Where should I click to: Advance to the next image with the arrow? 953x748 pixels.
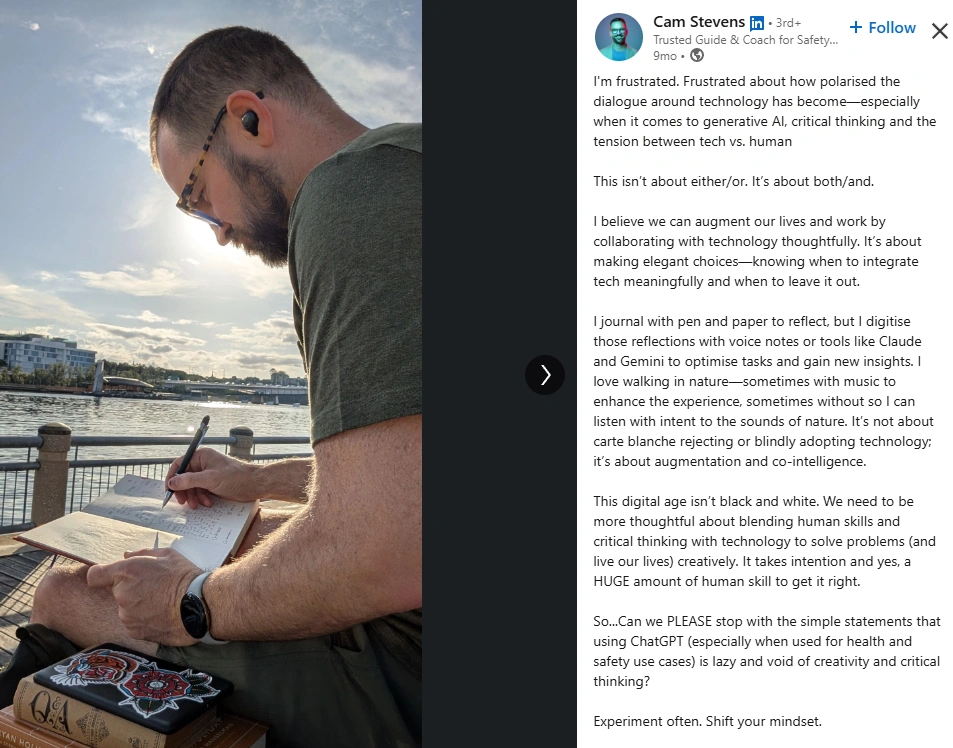[x=545, y=375]
